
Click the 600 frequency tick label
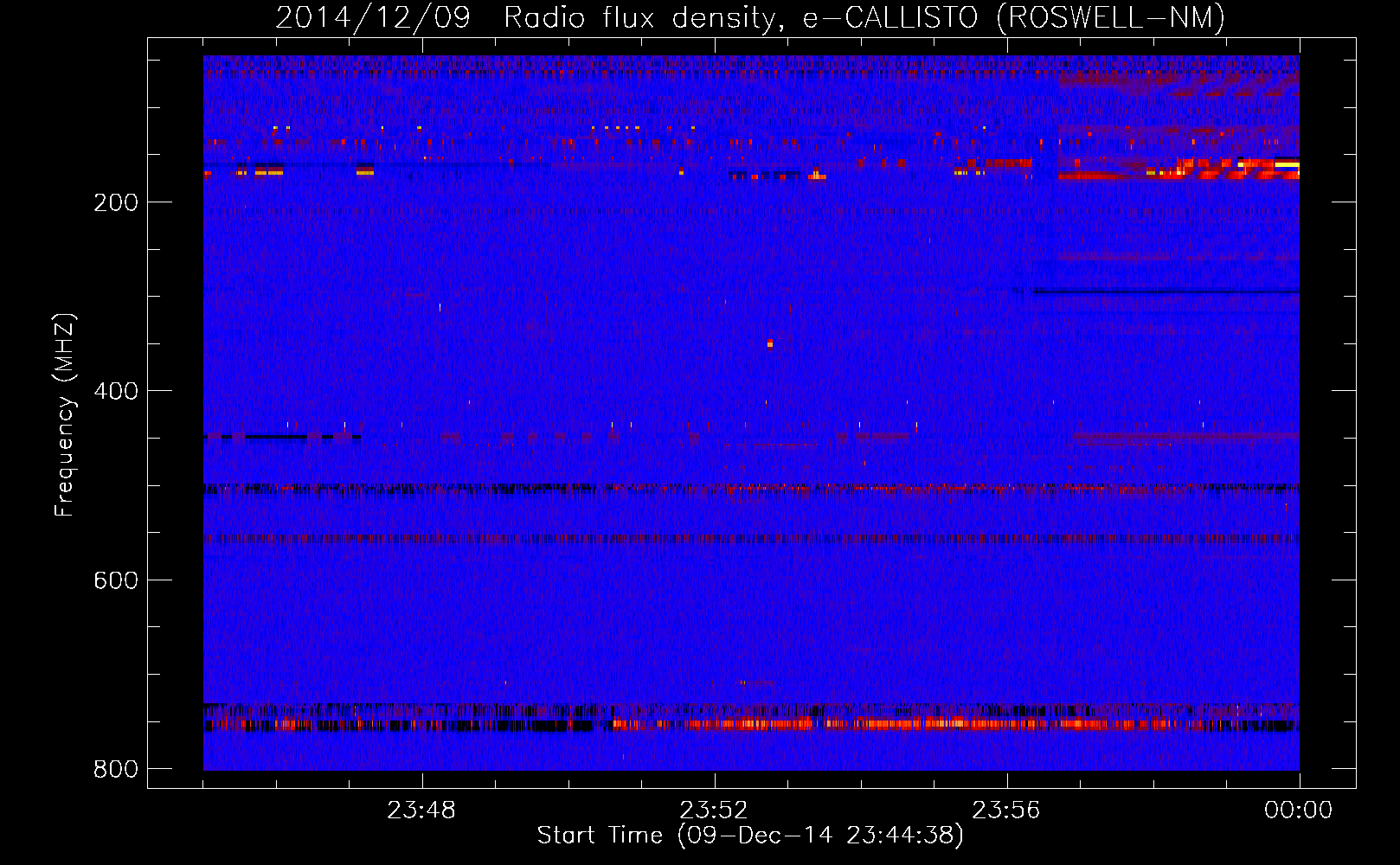(x=116, y=580)
